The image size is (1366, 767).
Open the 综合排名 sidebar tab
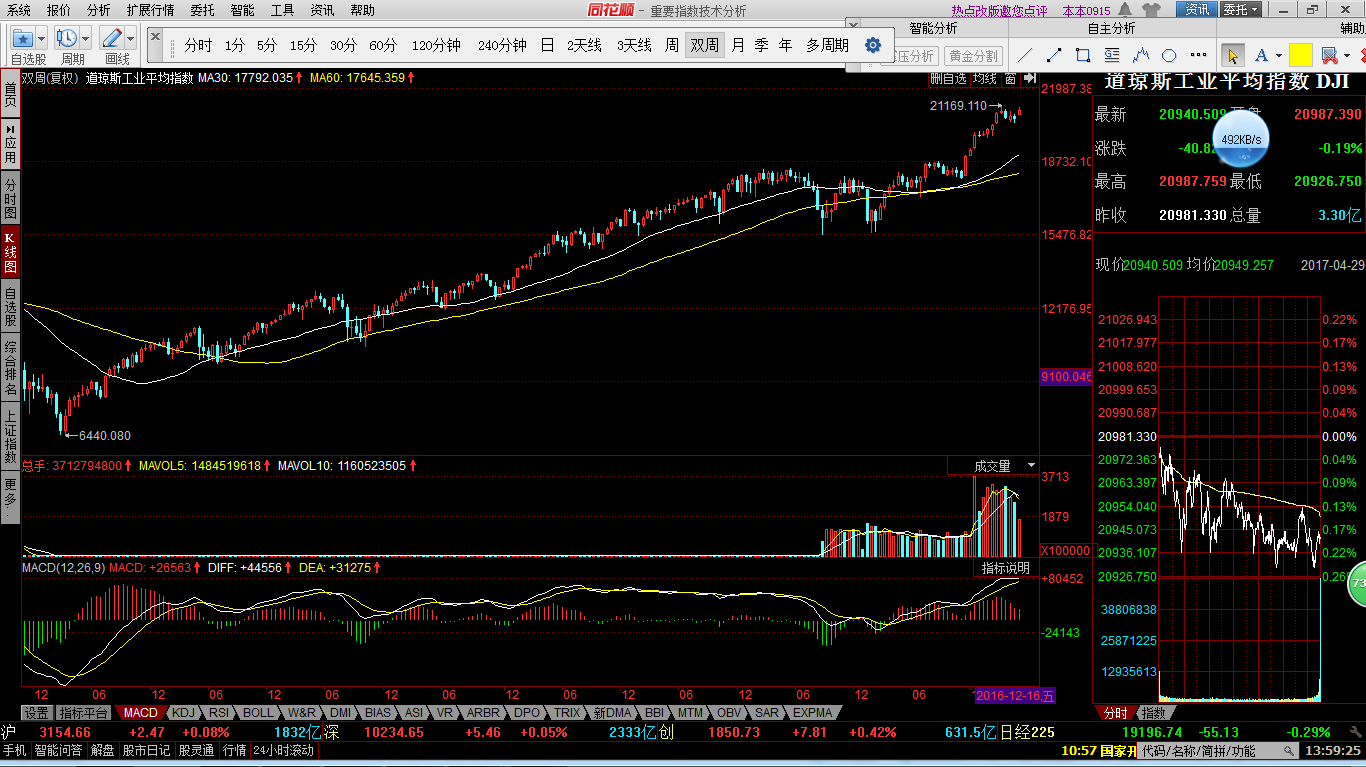10,365
